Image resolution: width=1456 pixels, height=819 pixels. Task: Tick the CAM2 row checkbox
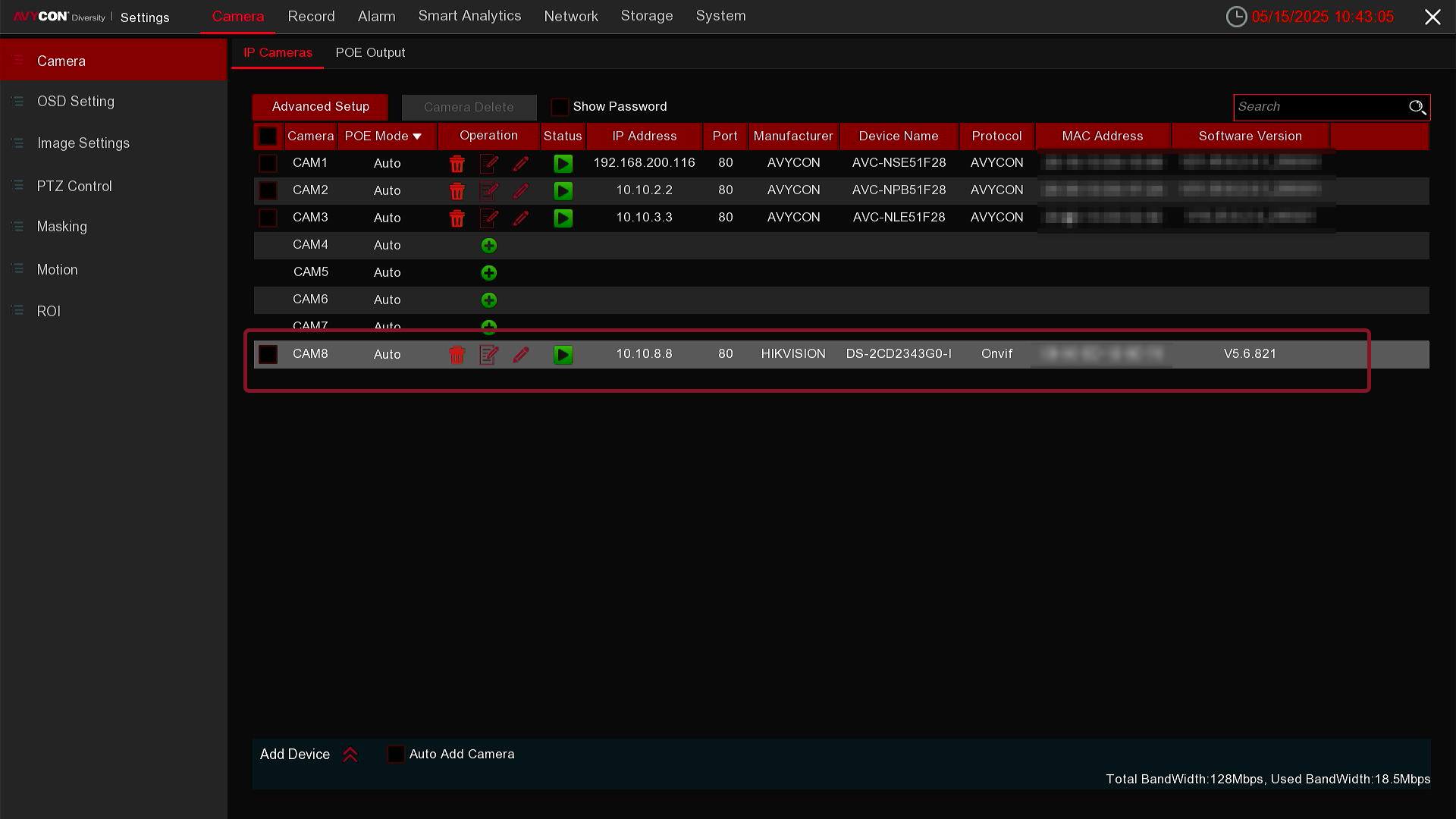268,190
